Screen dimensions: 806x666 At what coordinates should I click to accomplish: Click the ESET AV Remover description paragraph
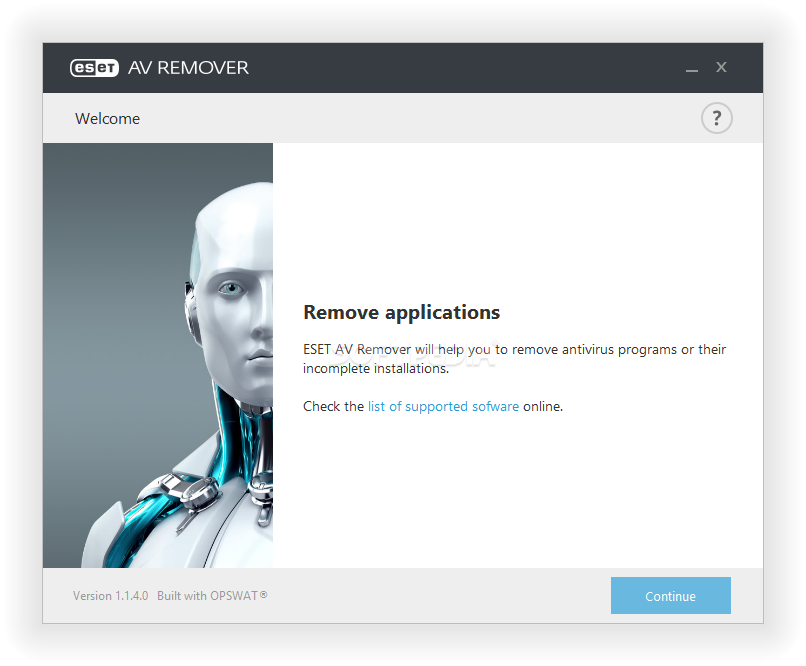(x=514, y=359)
